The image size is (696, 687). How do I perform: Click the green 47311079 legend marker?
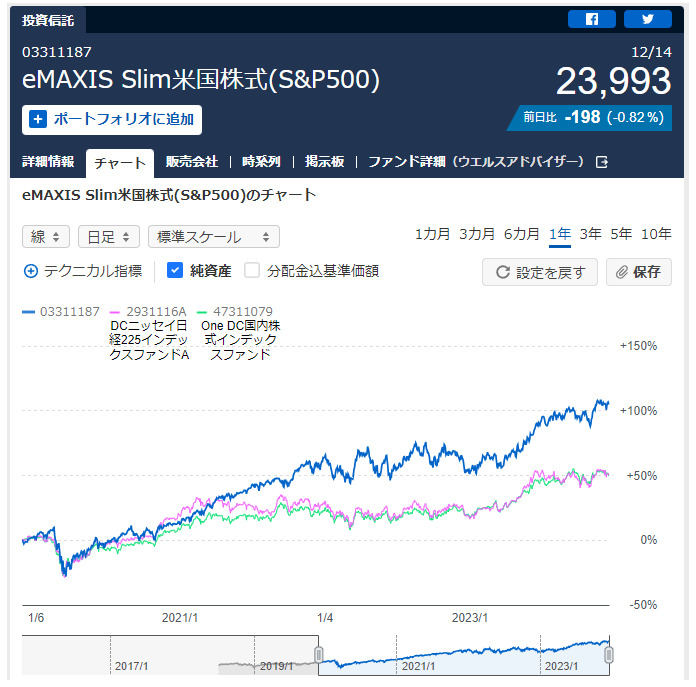point(202,312)
